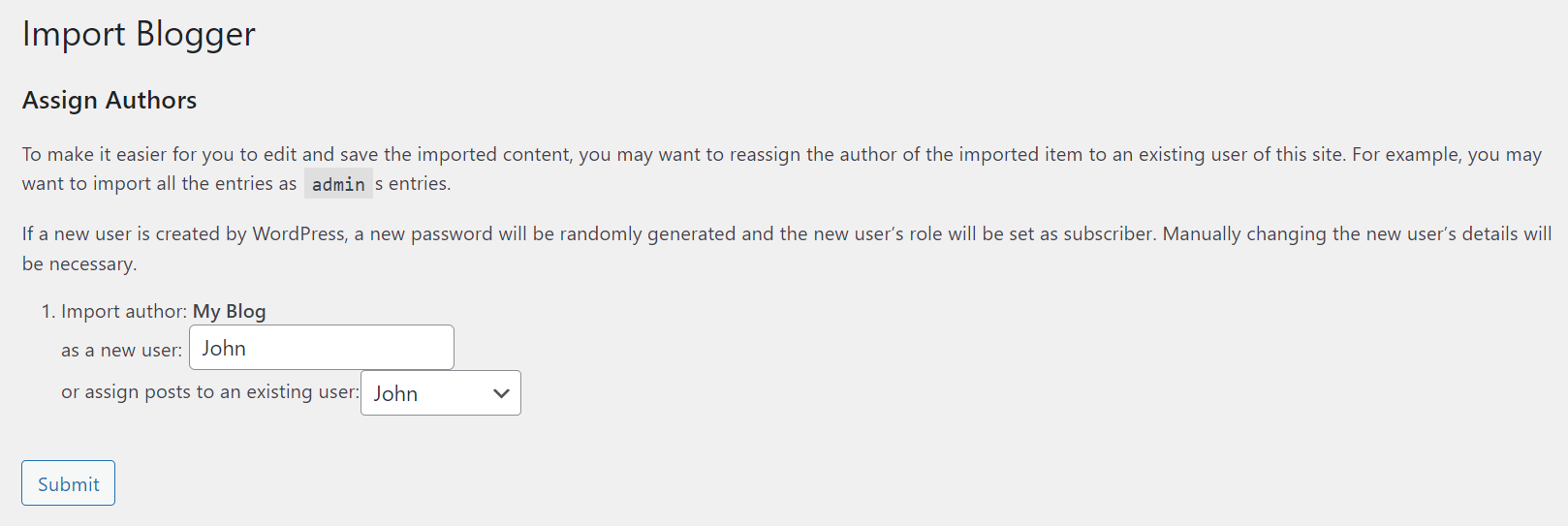Focus the new user name text field
Viewport: 1568px width, 526px height.
pos(321,347)
